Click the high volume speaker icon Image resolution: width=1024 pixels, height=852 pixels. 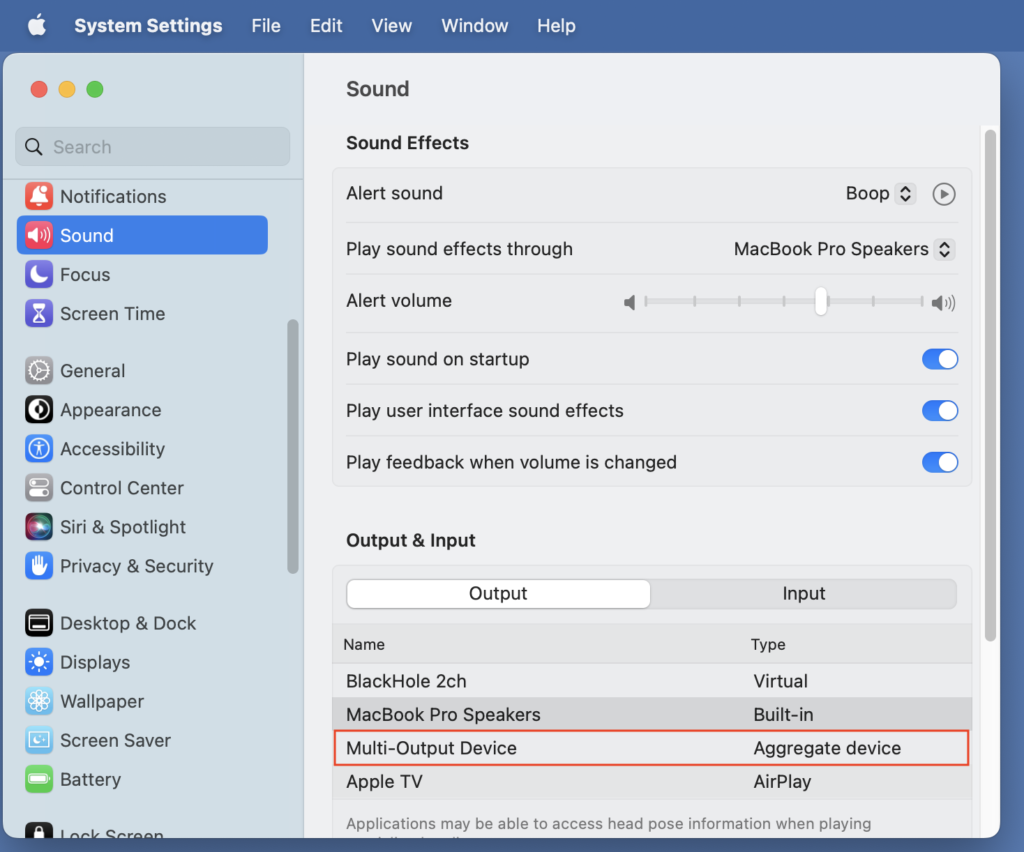coord(943,302)
